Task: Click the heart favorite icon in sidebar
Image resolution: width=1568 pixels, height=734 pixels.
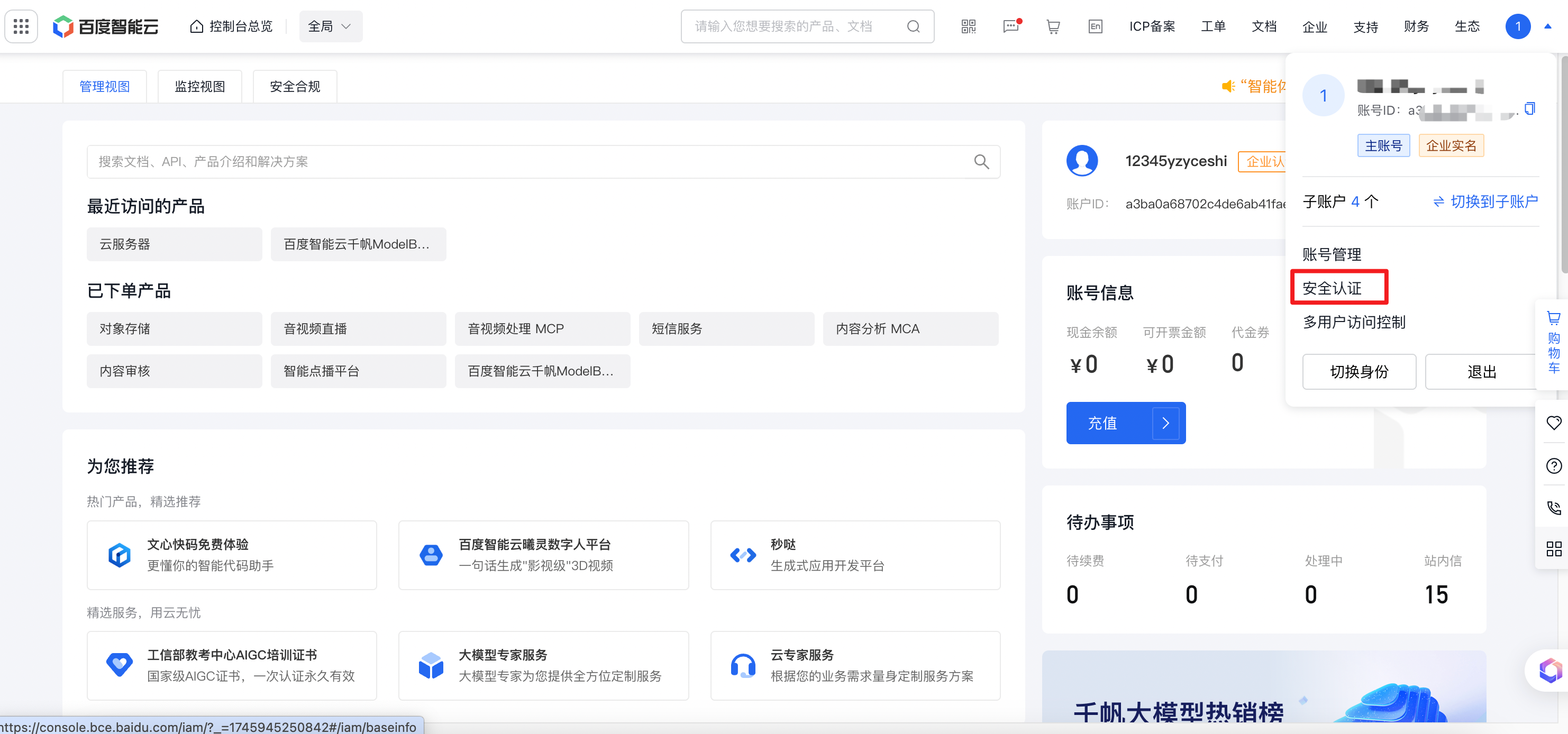Action: (1553, 423)
